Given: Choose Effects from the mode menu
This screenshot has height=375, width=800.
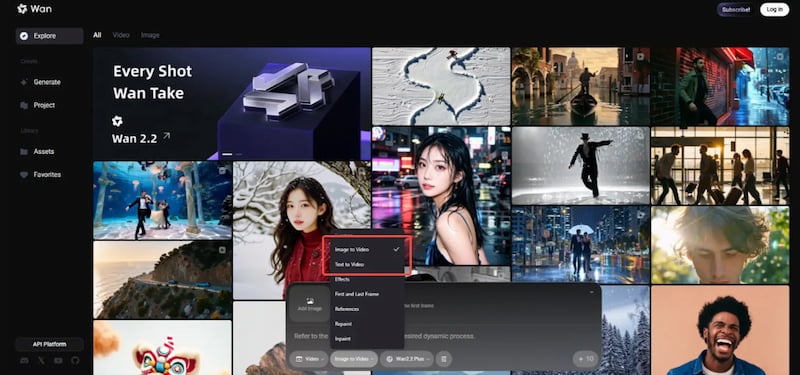Looking at the screenshot, I should click(x=366, y=280).
